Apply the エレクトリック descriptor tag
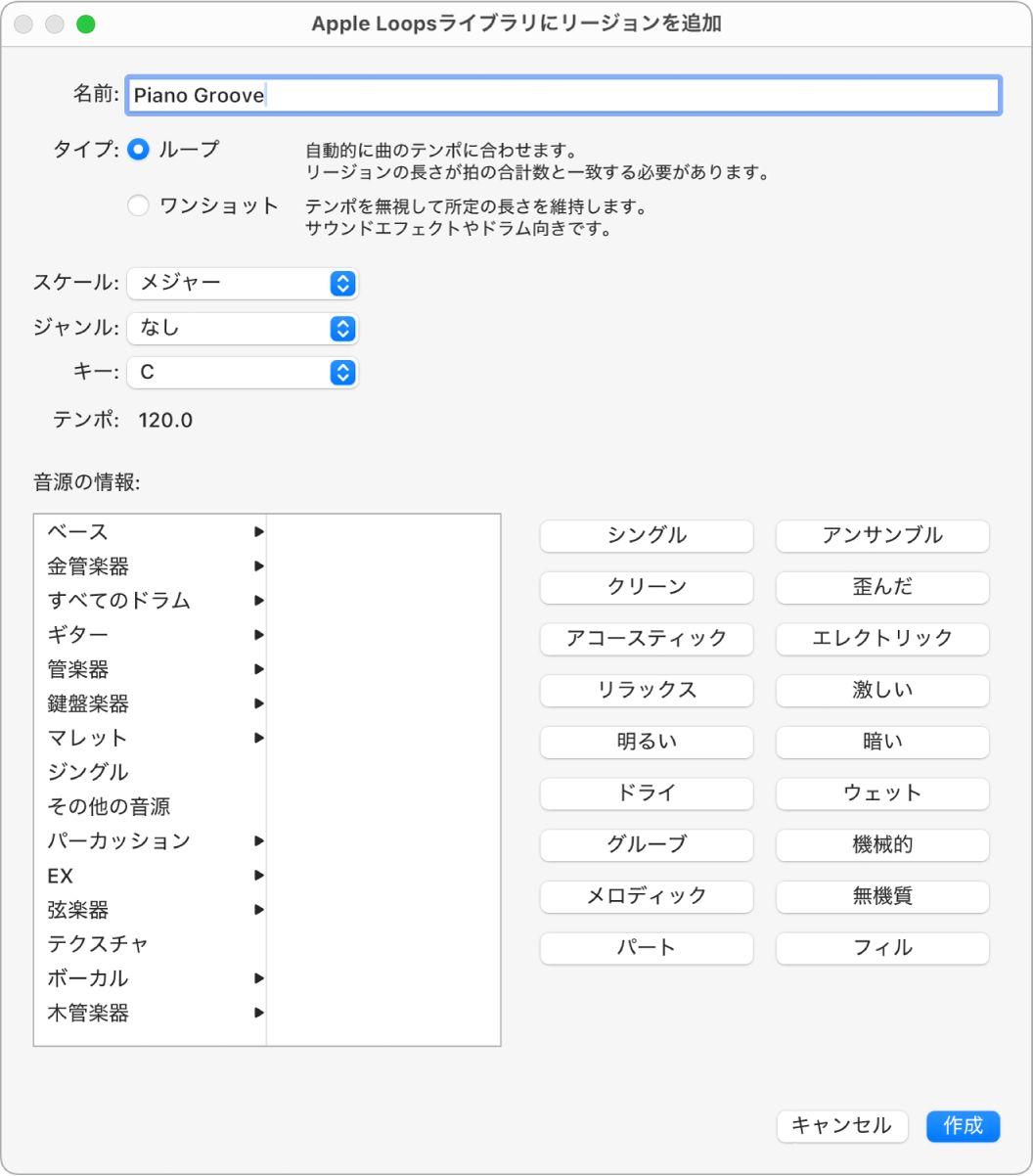The image size is (1033, 1176). (x=881, y=639)
